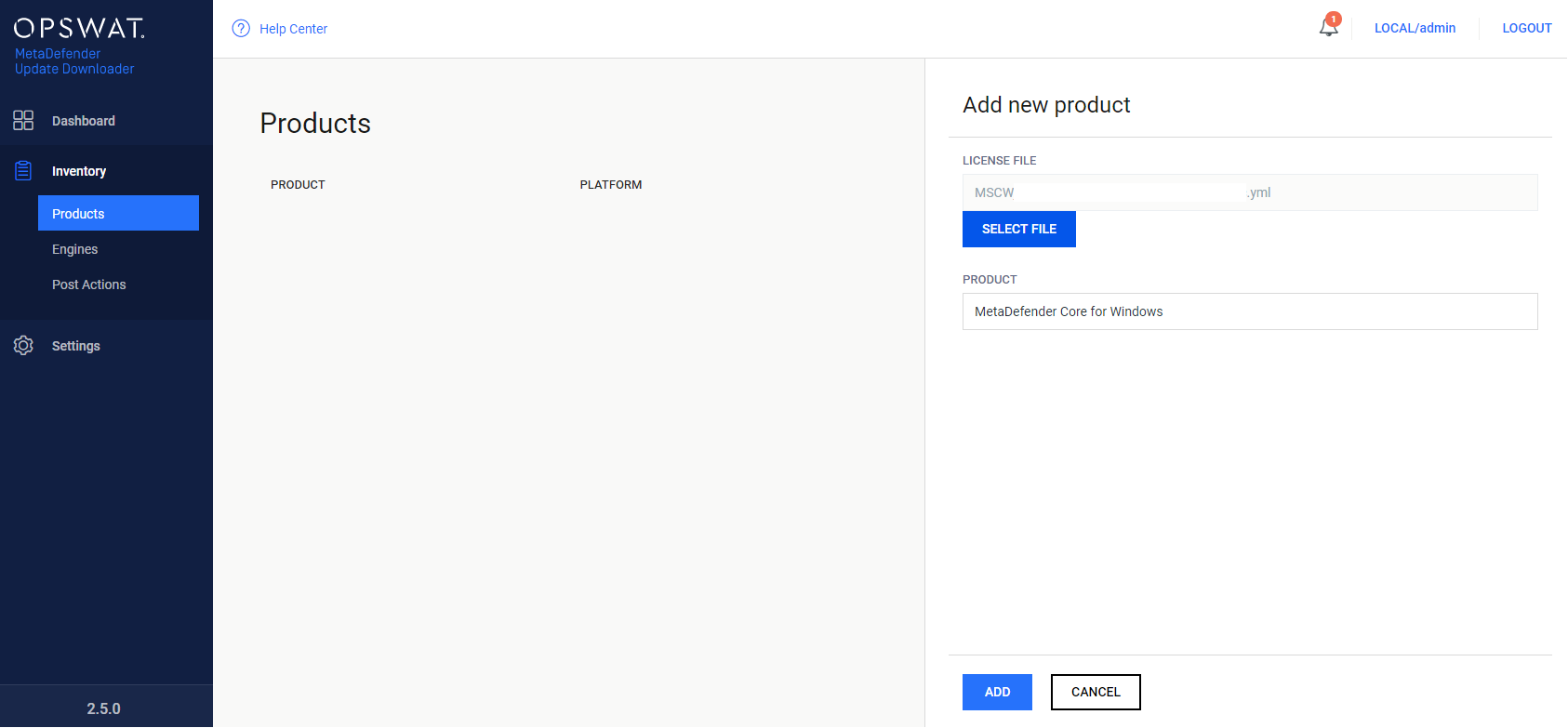The image size is (1568, 728).
Task: Click the ADD button
Action: tap(997, 692)
